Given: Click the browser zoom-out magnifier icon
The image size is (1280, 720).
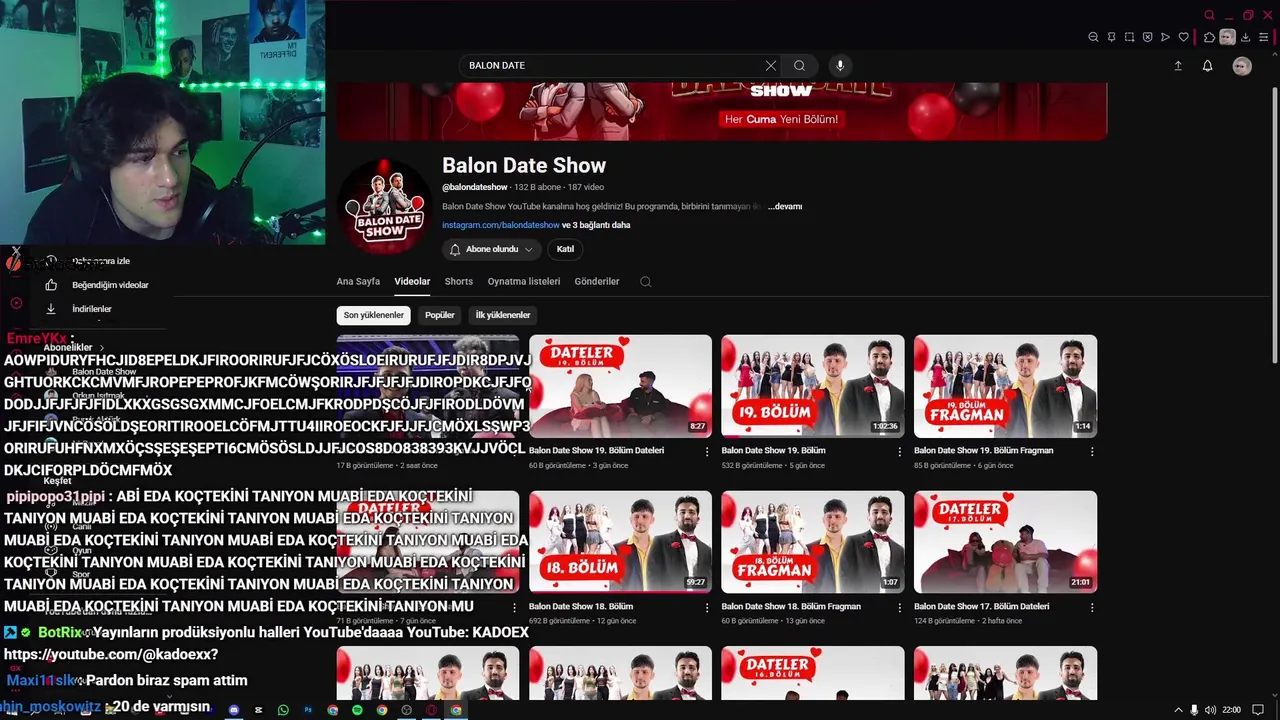Looking at the screenshot, I should tap(1093, 37).
